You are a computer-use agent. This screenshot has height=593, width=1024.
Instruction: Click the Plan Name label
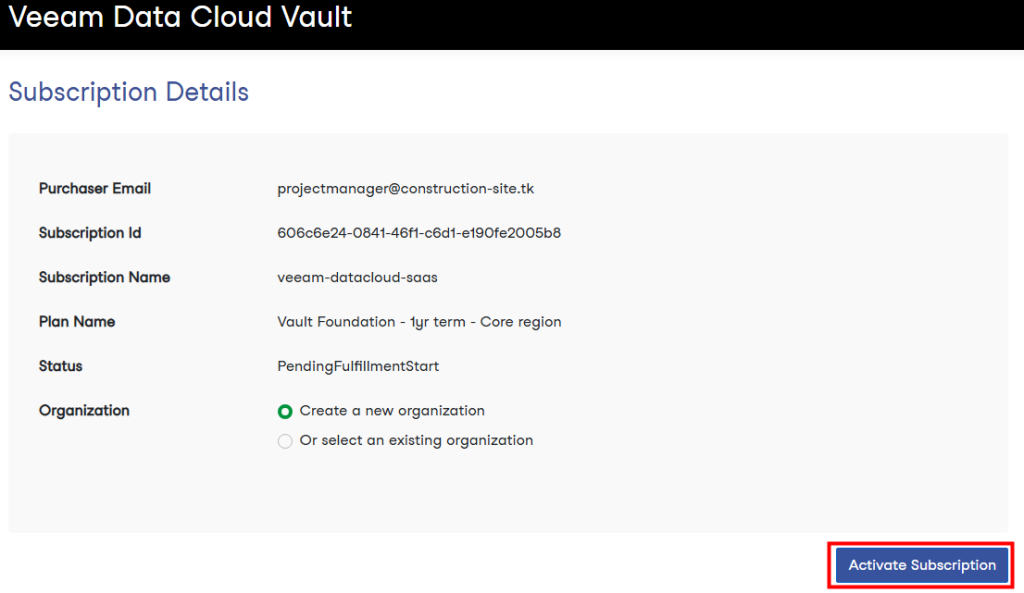tap(77, 322)
